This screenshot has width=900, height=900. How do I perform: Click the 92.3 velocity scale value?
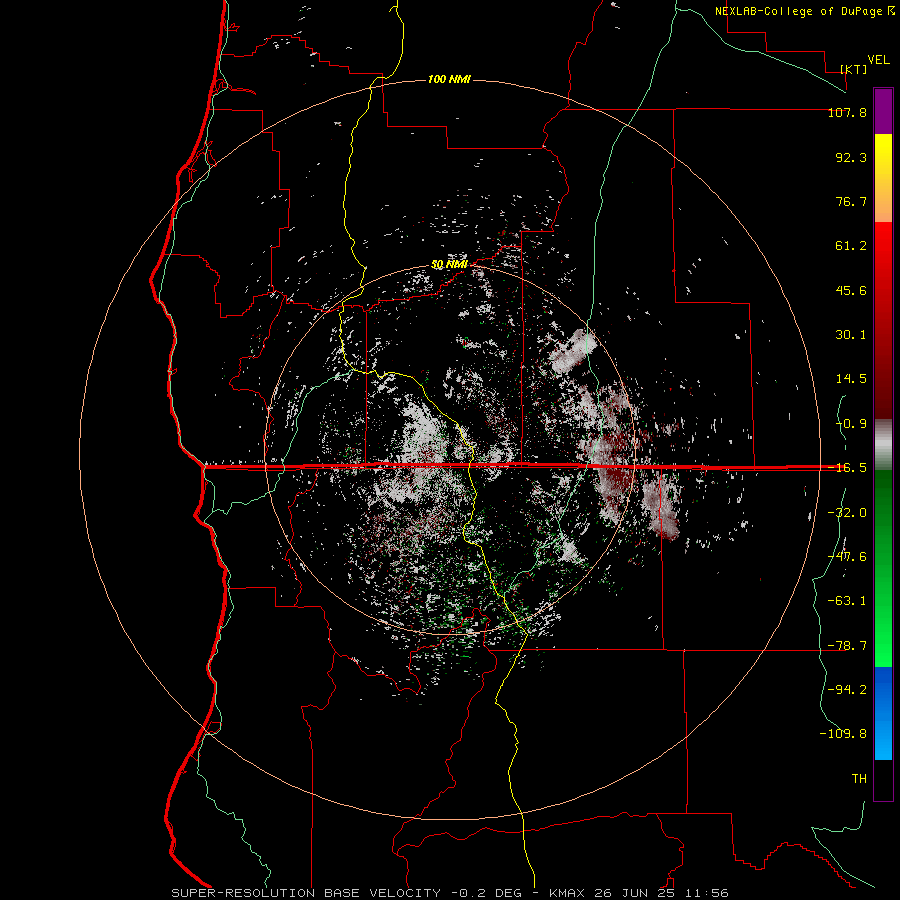(x=851, y=157)
